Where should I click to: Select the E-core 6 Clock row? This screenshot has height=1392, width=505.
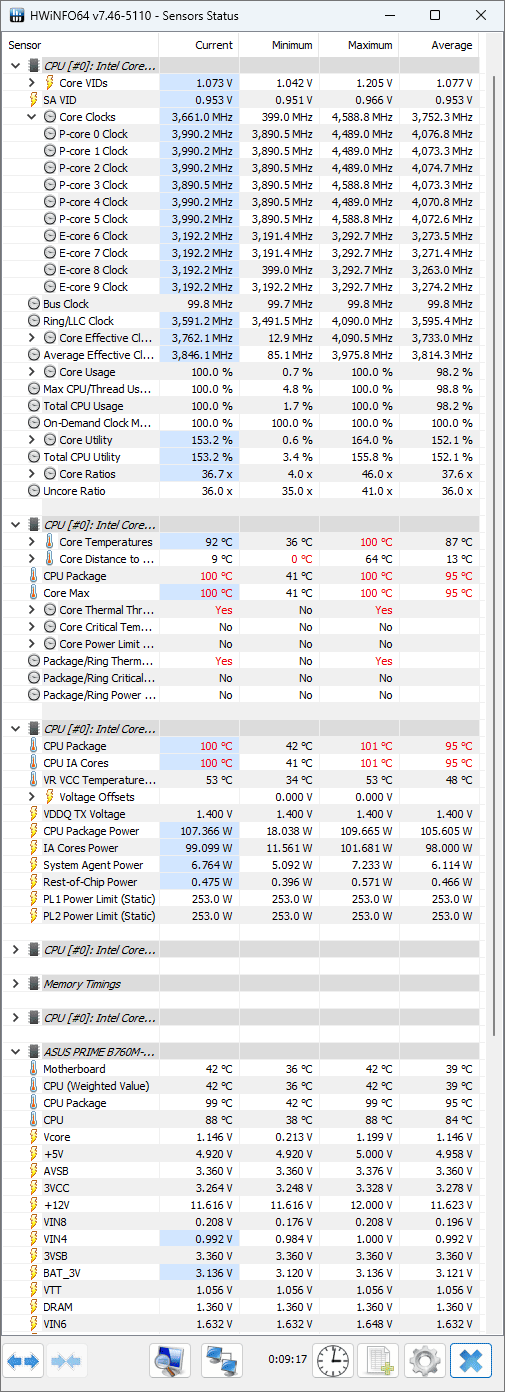241,236
